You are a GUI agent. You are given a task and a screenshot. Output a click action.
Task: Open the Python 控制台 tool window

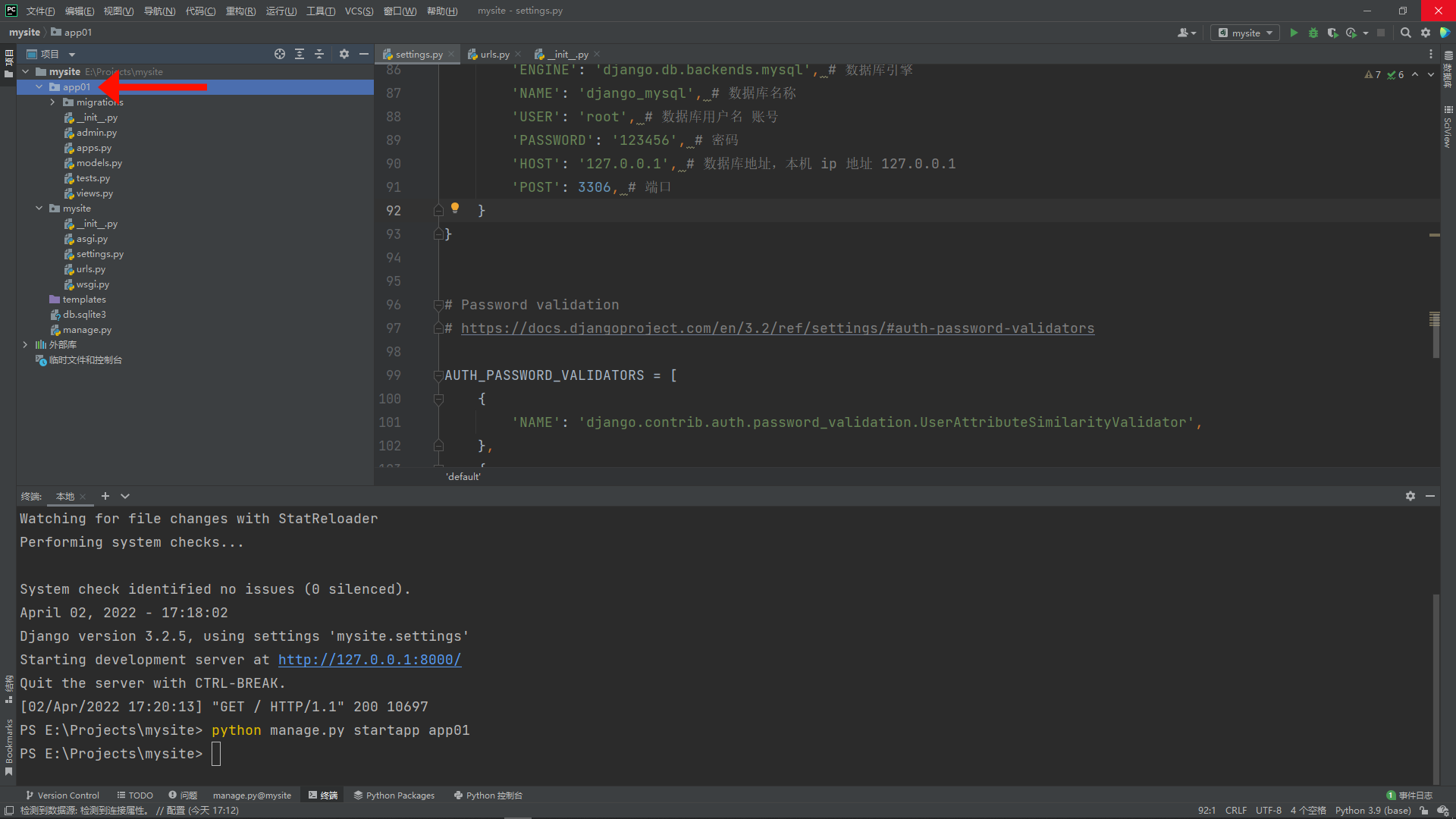(488, 795)
